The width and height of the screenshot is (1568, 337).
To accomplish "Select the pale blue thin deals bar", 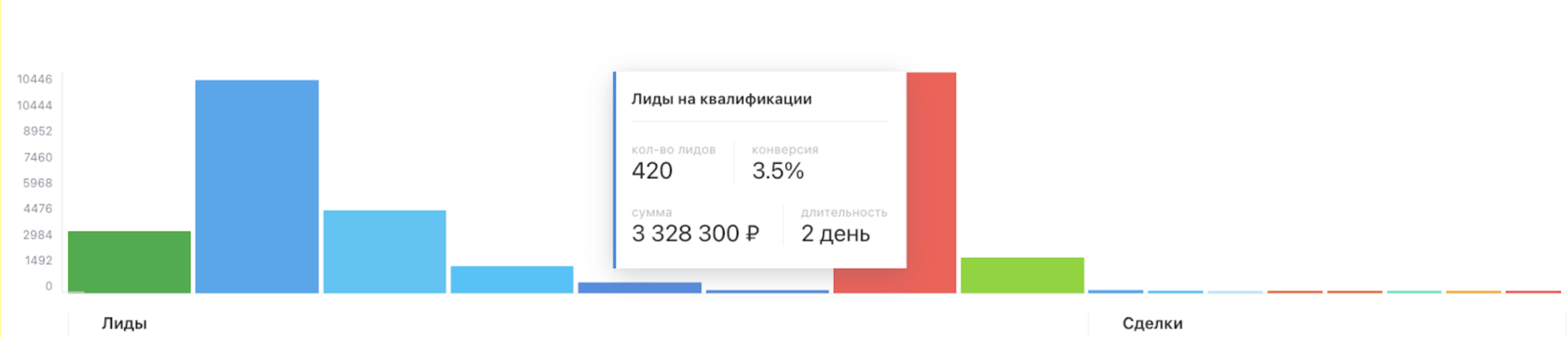I will pos(1235,292).
